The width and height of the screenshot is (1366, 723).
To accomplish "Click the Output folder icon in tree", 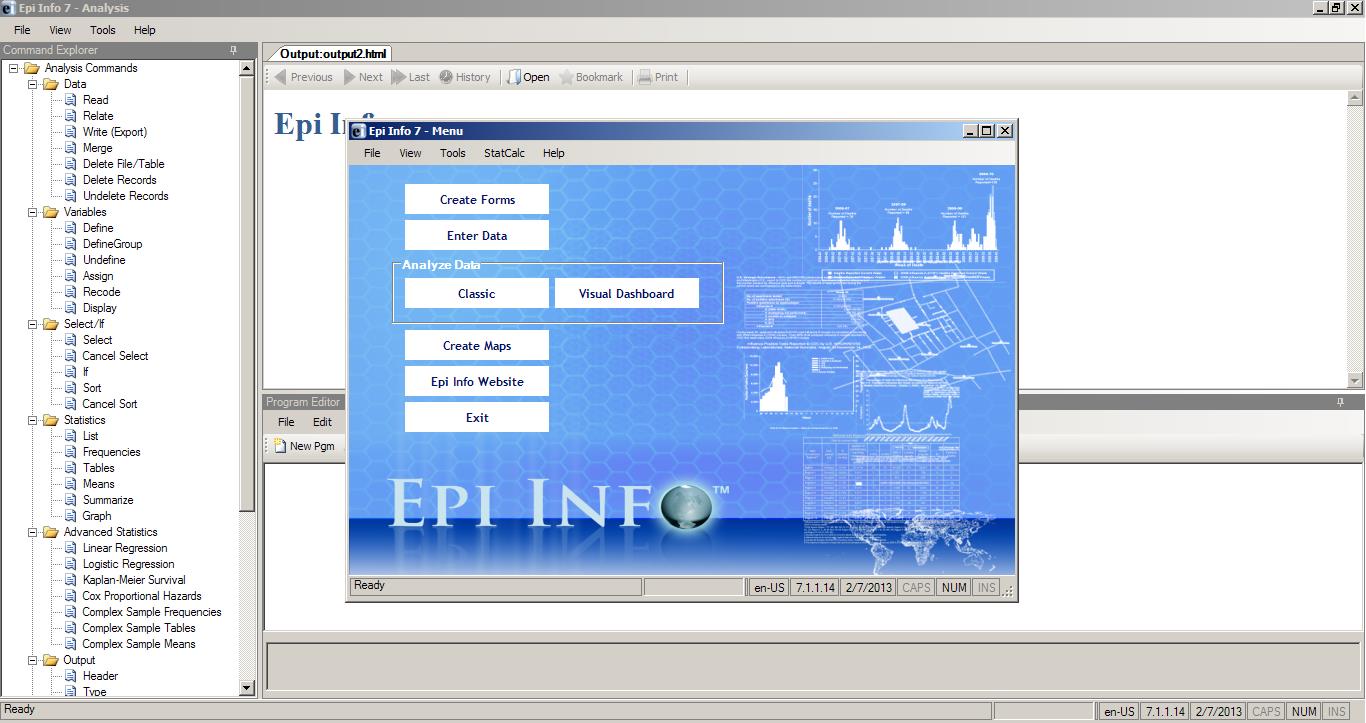I will pos(51,660).
